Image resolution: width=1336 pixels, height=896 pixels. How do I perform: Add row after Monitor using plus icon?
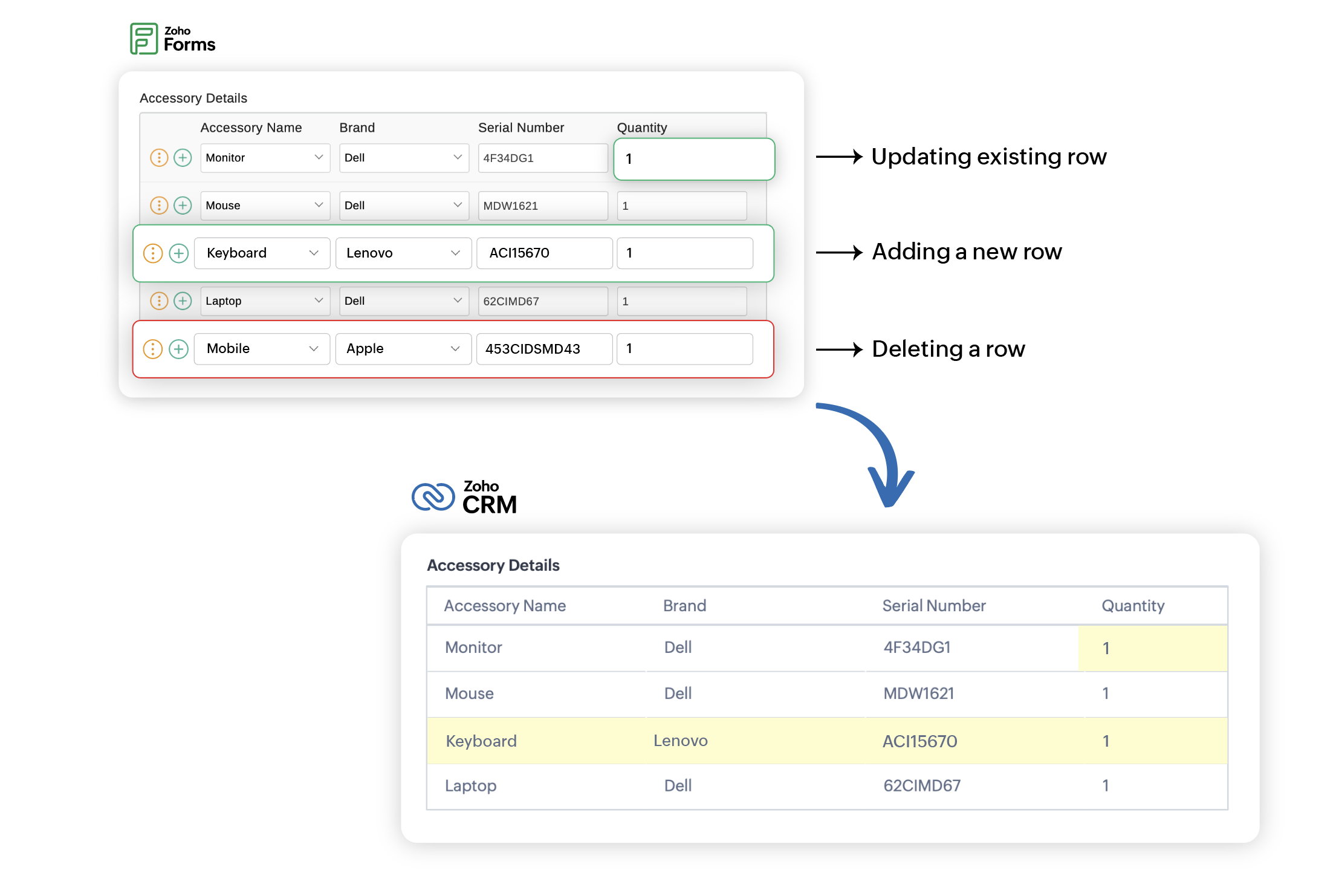183,158
